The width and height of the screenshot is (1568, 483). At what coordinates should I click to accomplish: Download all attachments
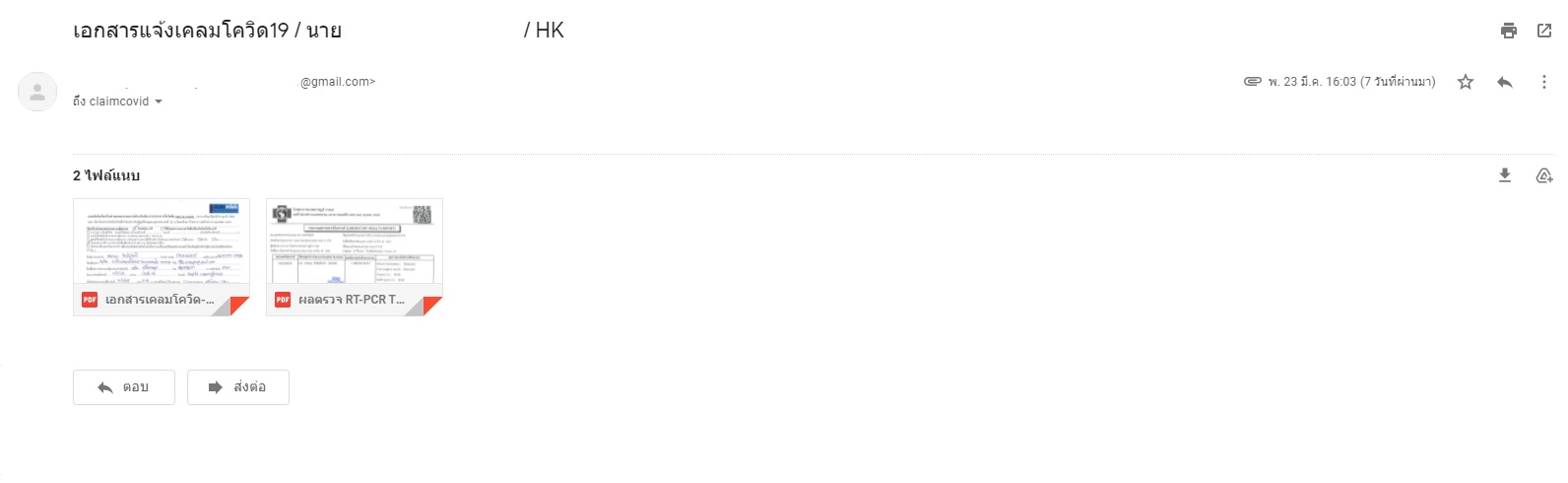coord(1505,175)
